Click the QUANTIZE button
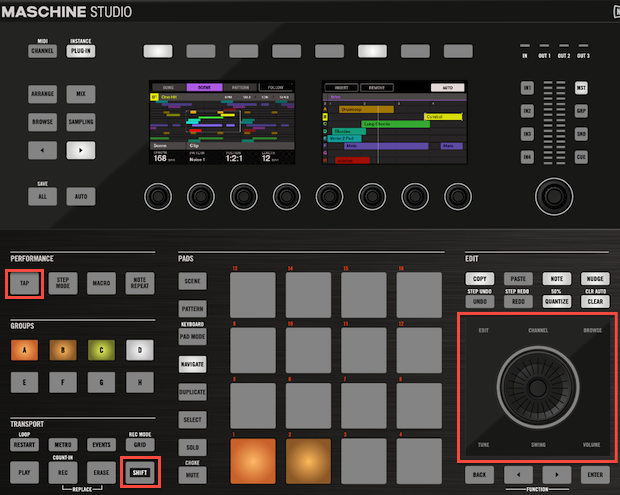Screen dimensions: 620x495 pos(556,300)
